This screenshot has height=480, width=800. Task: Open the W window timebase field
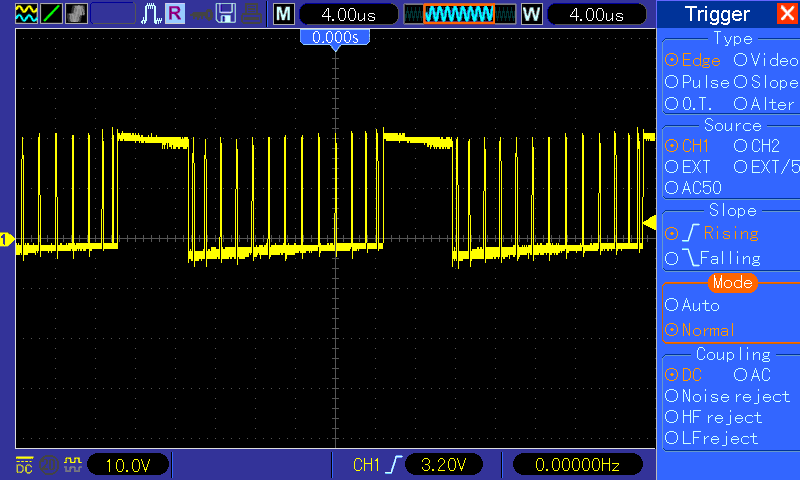(596, 14)
